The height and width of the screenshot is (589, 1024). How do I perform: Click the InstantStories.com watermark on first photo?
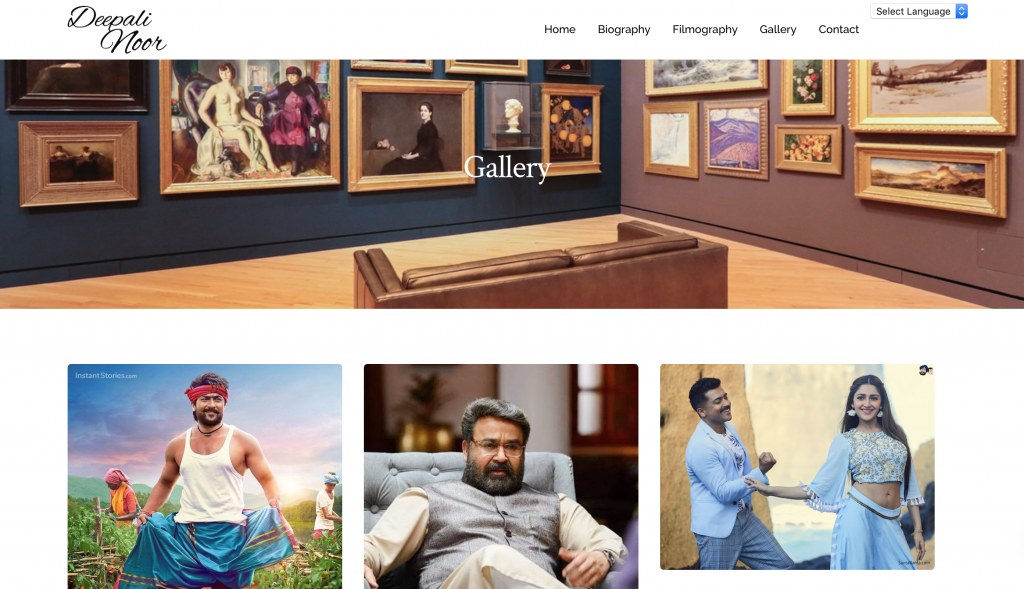106,375
